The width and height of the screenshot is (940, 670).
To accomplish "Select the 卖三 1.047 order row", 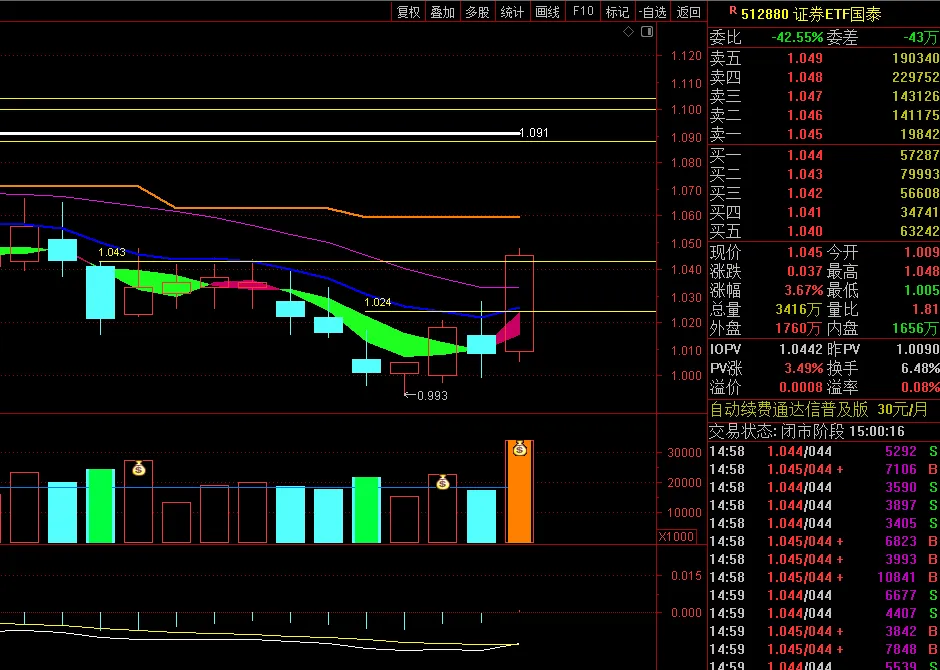I will tap(824, 96).
